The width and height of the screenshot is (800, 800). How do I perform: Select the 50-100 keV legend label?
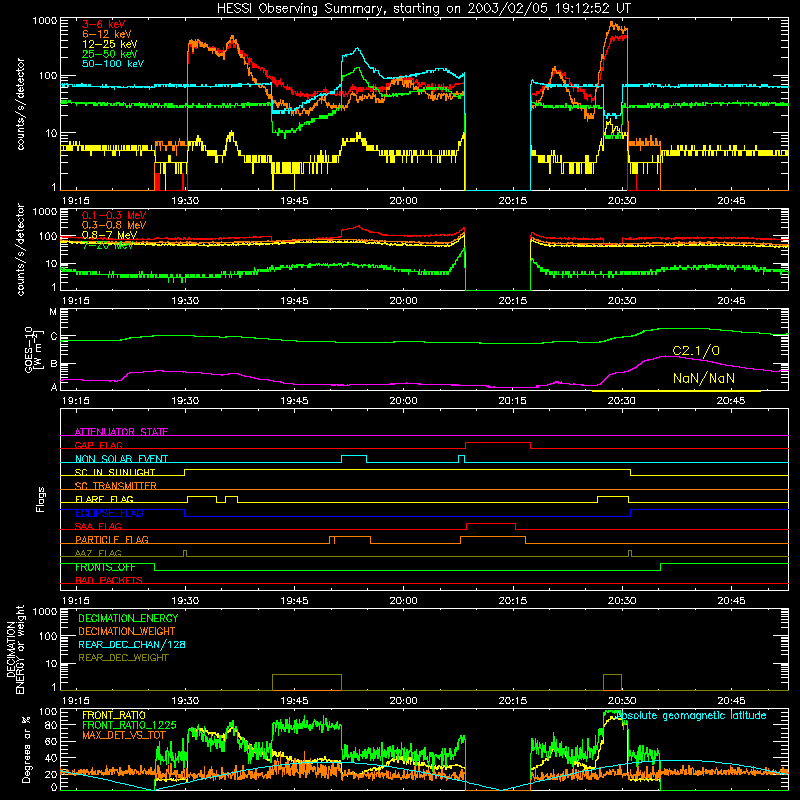(112, 64)
